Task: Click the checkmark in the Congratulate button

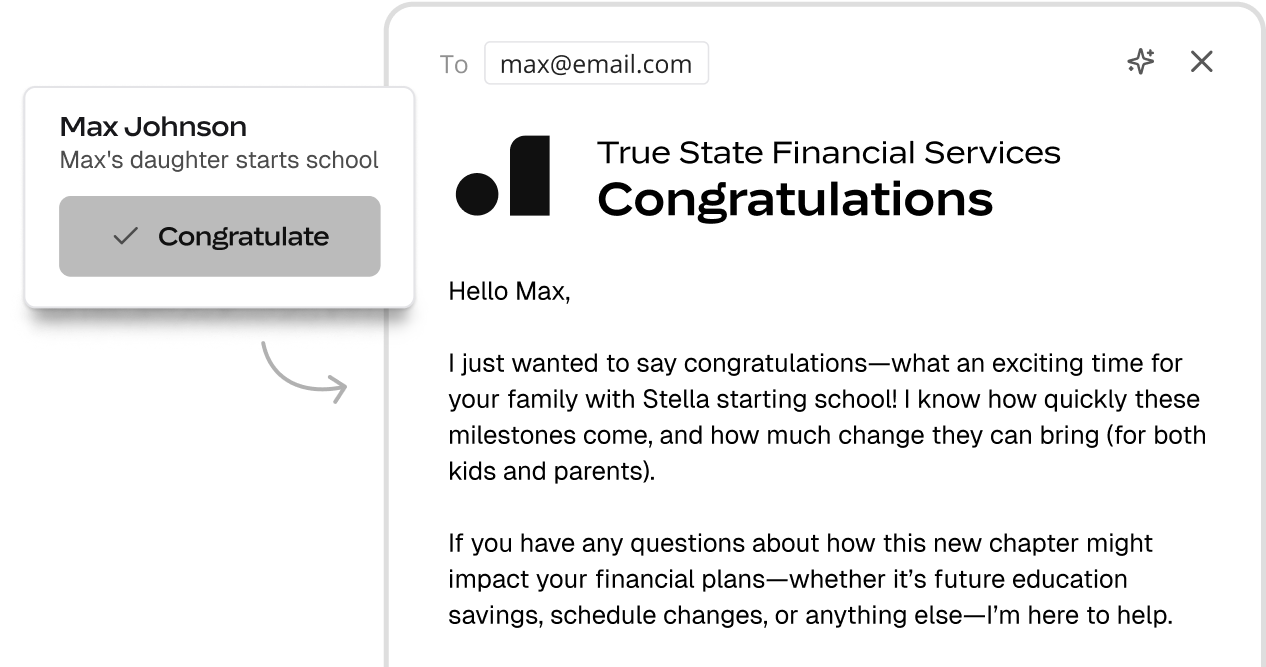Action: (125, 236)
